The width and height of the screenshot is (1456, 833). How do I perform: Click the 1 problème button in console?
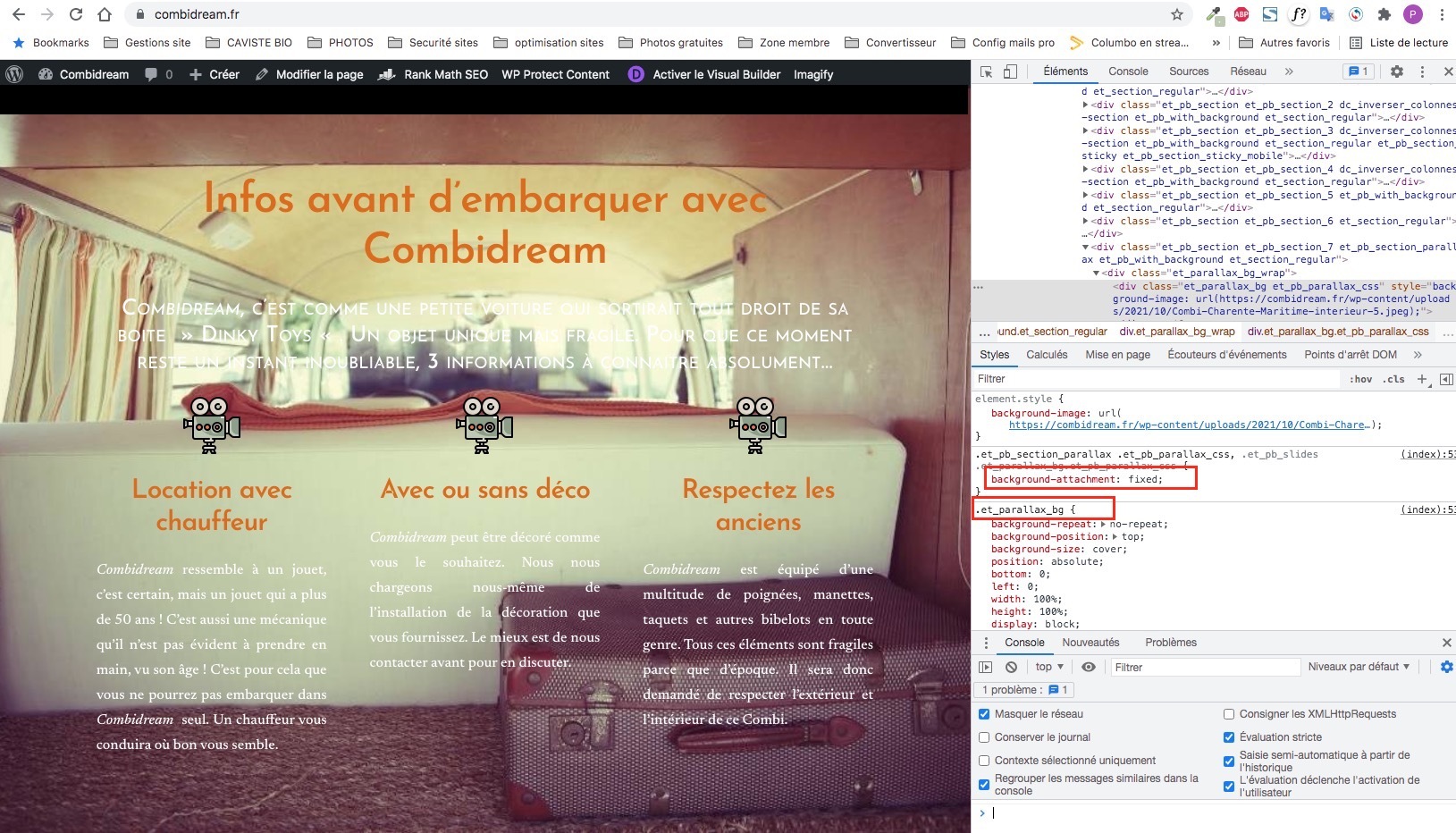point(1024,690)
